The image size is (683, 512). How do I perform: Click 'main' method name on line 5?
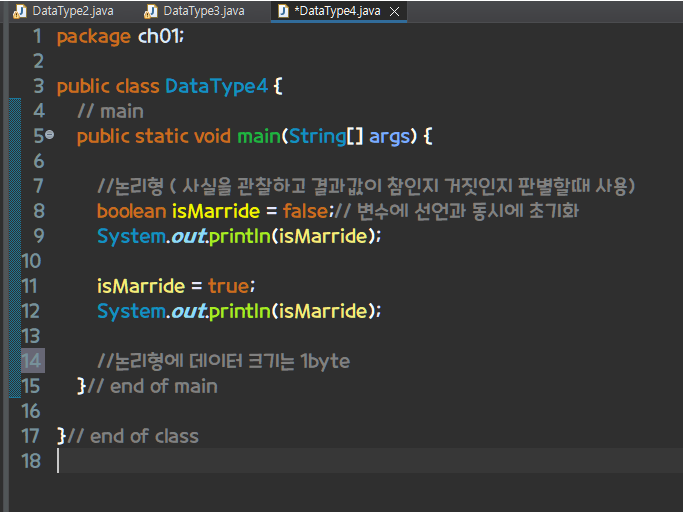(x=259, y=136)
